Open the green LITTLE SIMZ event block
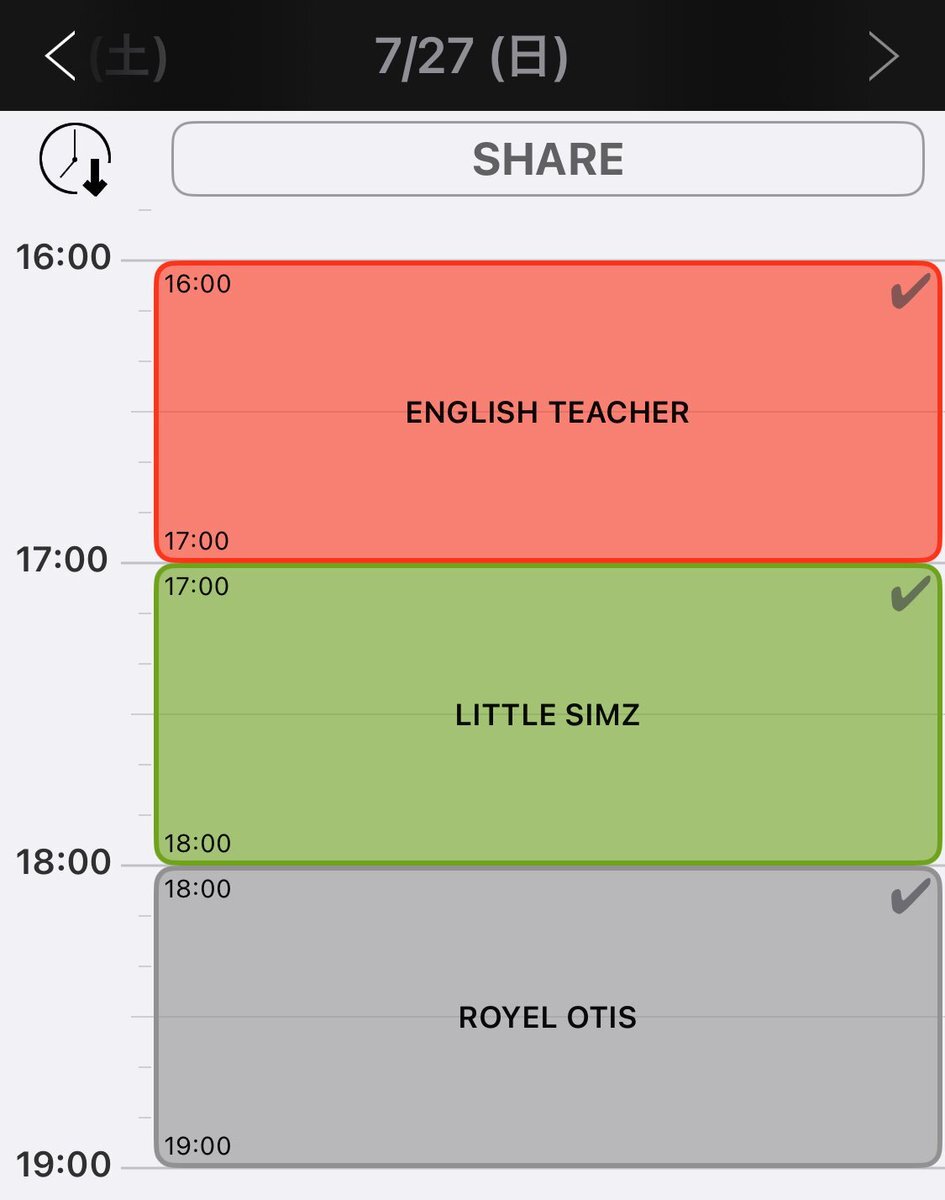This screenshot has height=1200, width=945. click(x=548, y=714)
